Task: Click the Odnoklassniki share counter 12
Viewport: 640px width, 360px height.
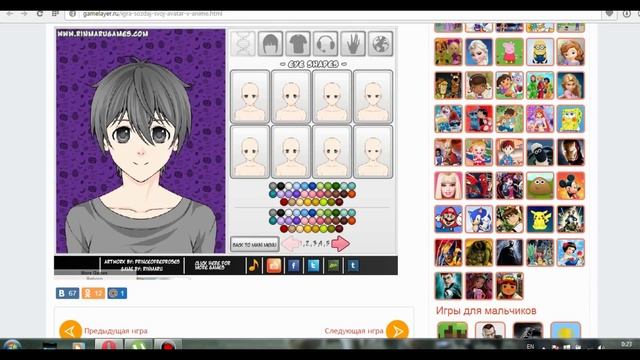Action: [x=93, y=293]
